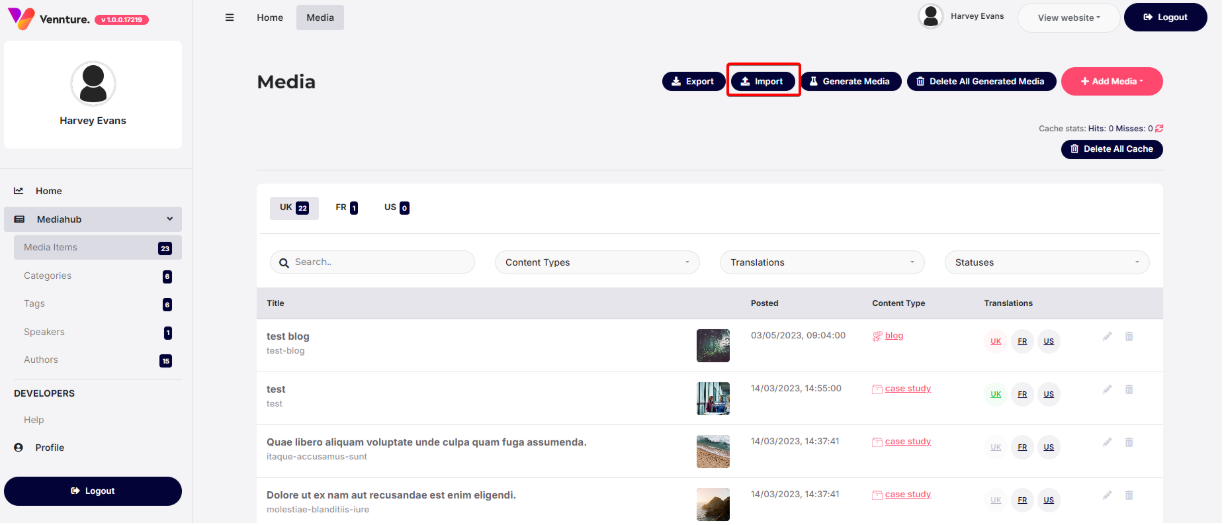Click the Vennture logo icon

pos(20,18)
